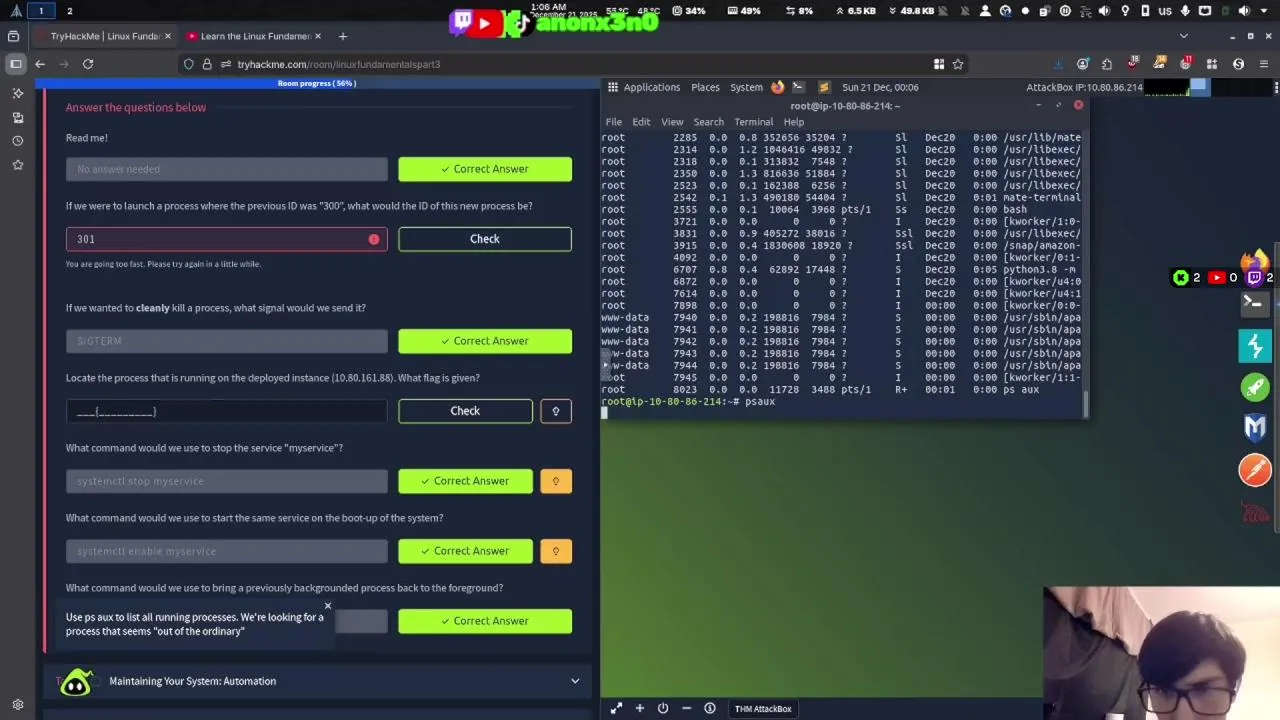
Task: Launch Firefox from the AttackBox panel
Action: pos(777,87)
